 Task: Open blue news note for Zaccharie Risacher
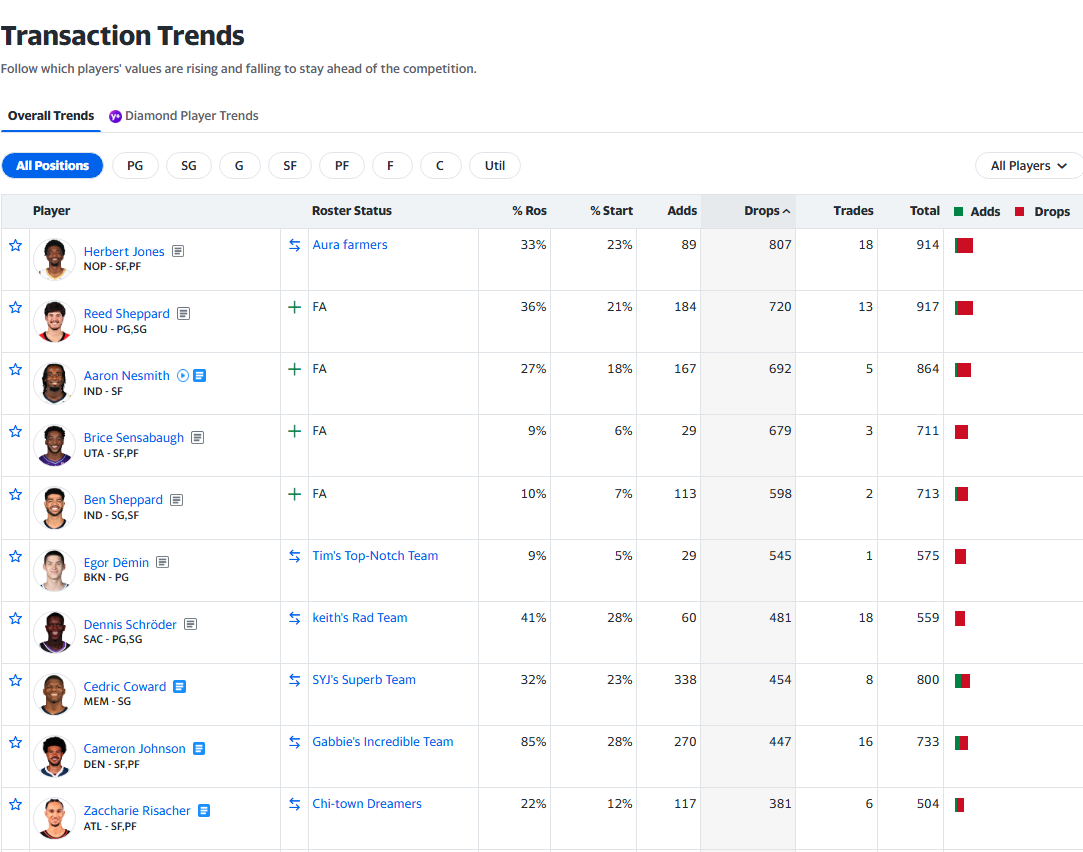[x=204, y=811]
